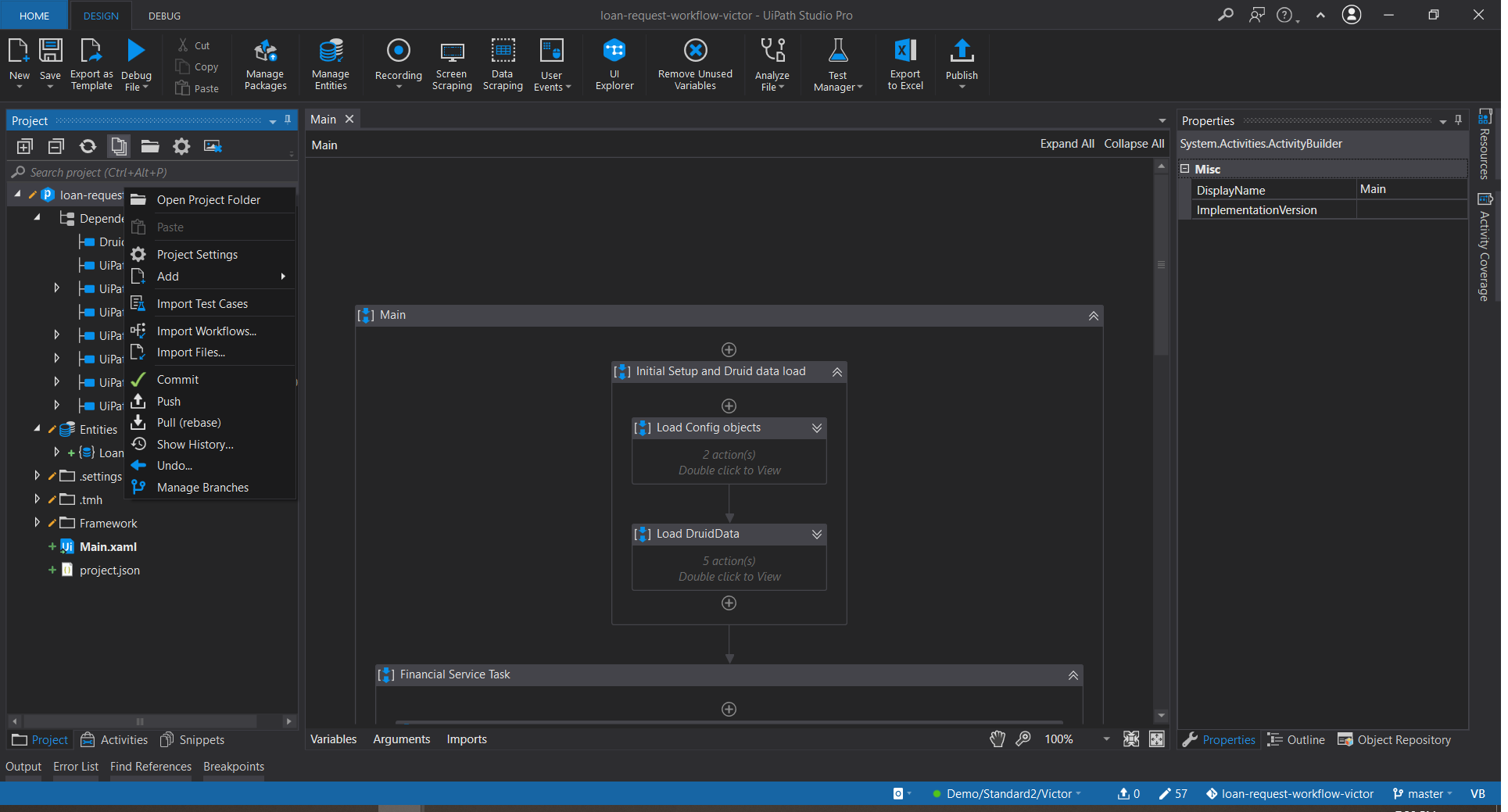The image size is (1508, 812).
Task: Collapse Financial Service Task sequence
Action: tap(1073, 675)
